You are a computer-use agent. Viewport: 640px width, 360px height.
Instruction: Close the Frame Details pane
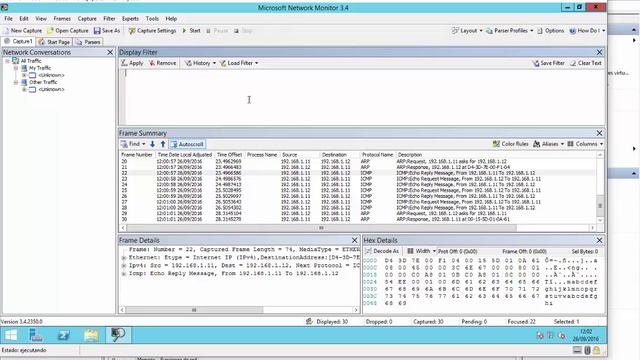(x=354, y=240)
